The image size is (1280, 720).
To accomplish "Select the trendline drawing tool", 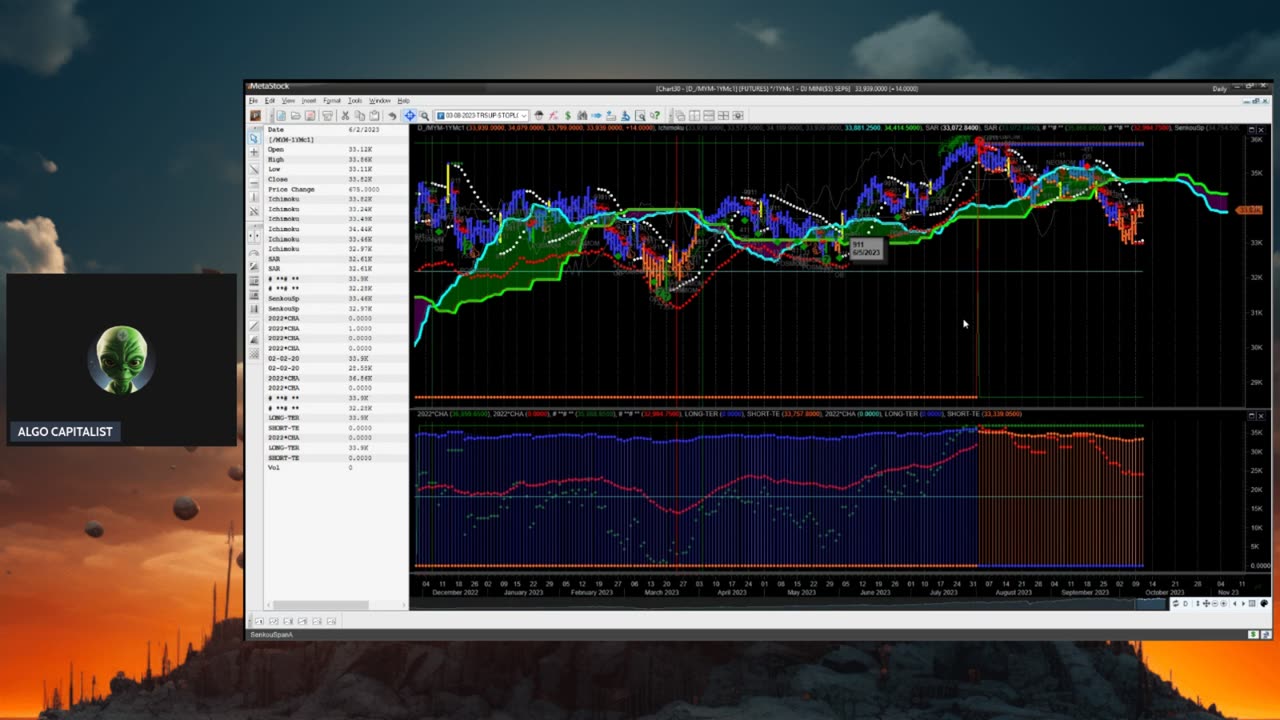I will (x=254, y=171).
